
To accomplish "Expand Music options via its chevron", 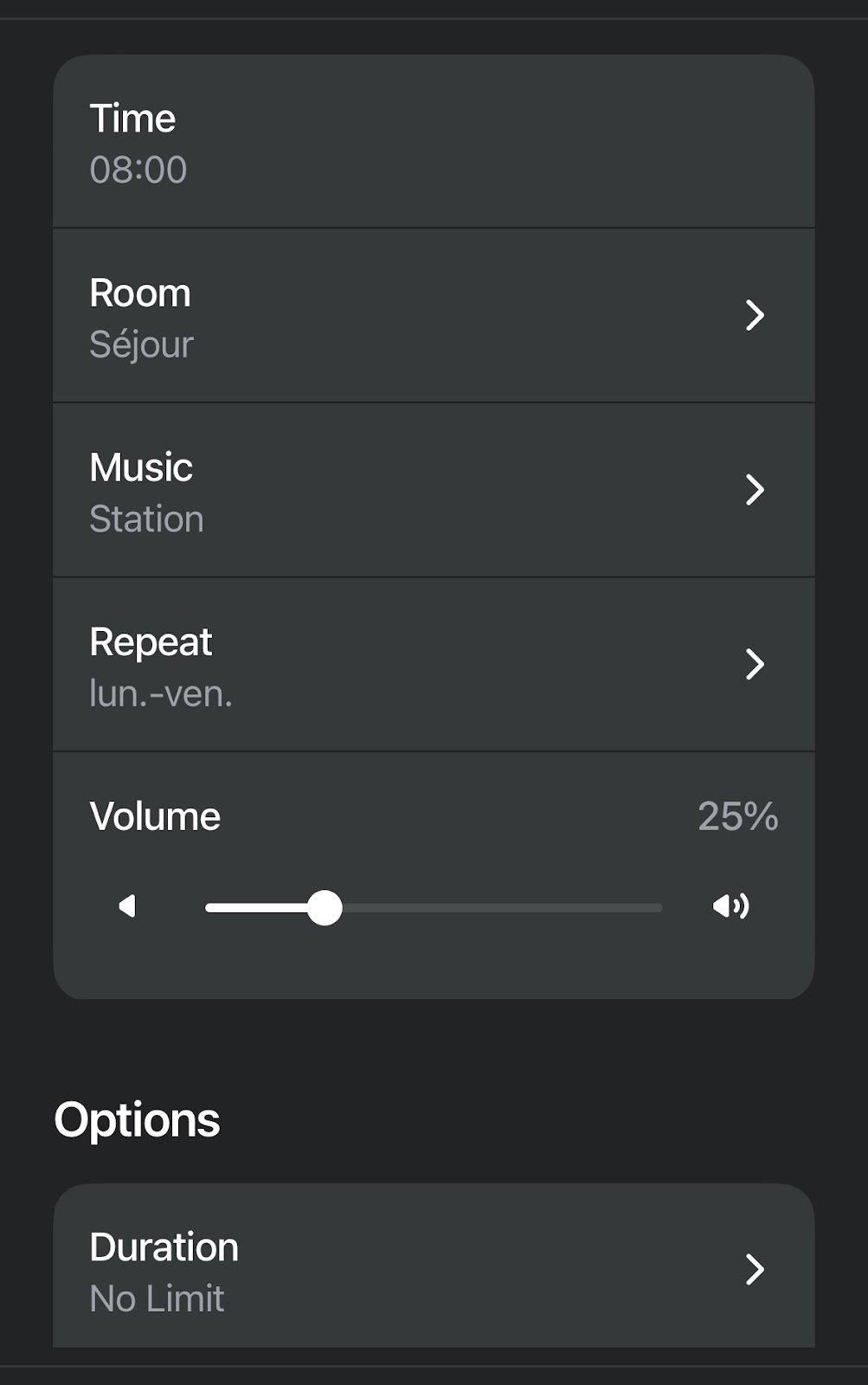I will 755,490.
